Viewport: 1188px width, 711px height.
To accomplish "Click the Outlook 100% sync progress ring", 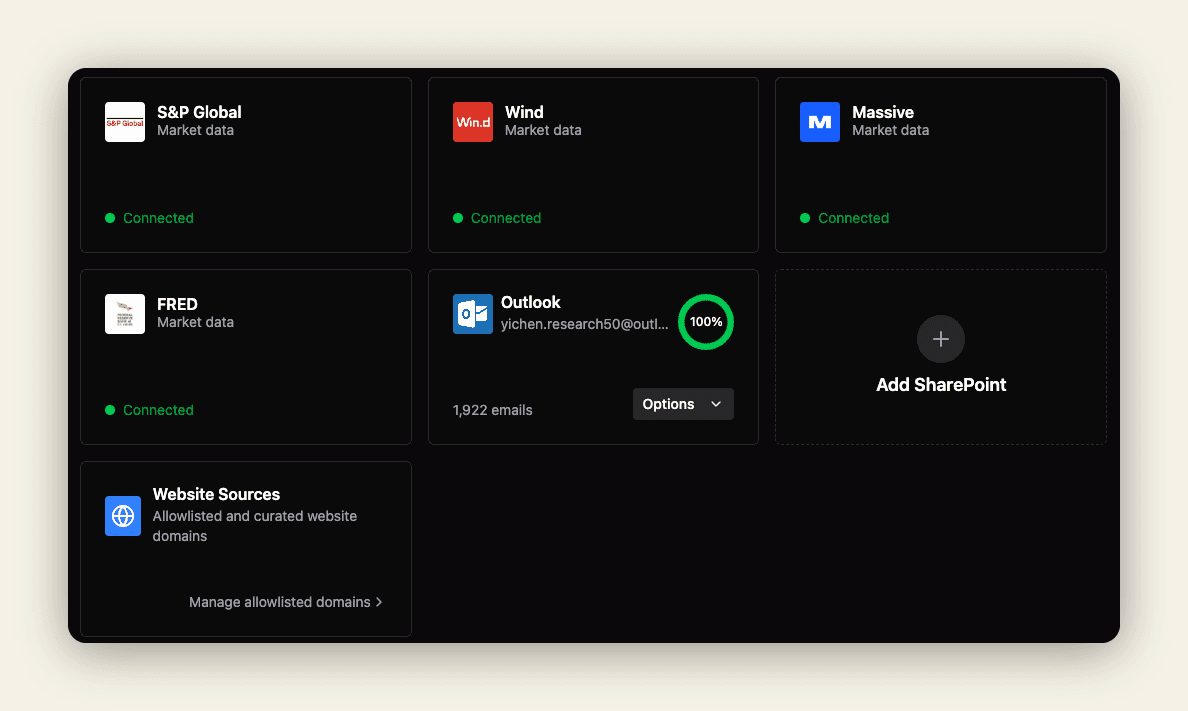I will (x=706, y=322).
